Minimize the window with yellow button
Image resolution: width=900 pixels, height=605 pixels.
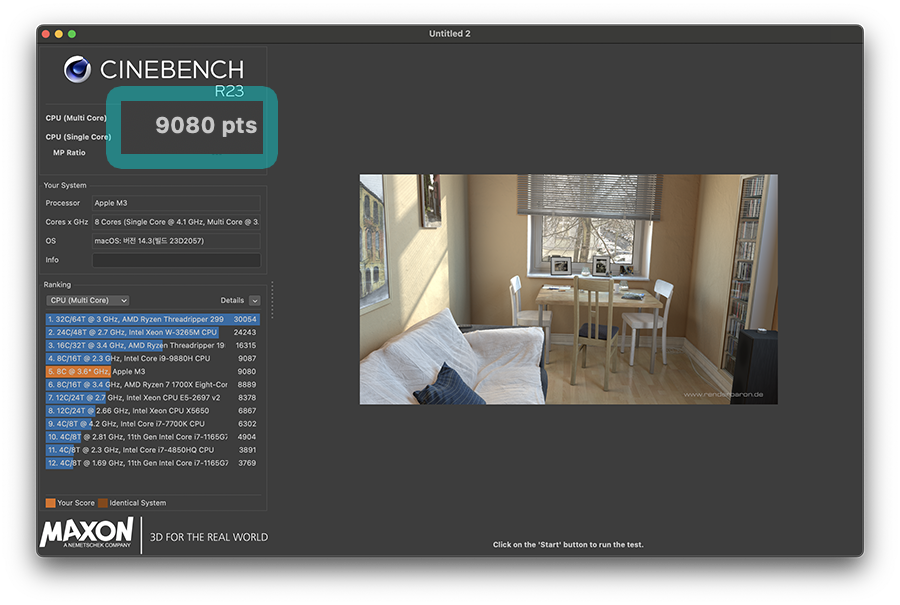pyautogui.click(x=59, y=34)
